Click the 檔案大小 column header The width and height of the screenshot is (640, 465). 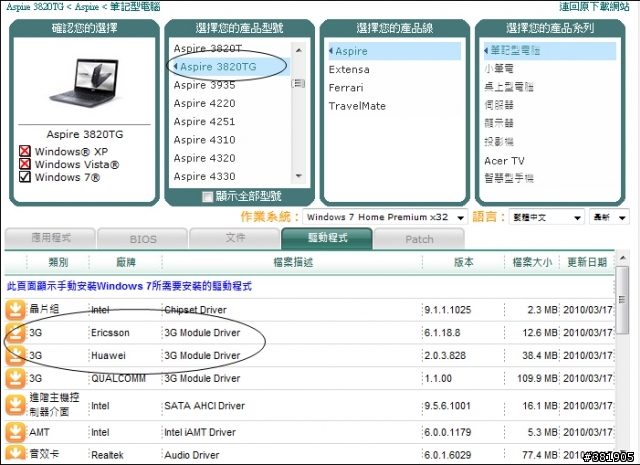532,262
